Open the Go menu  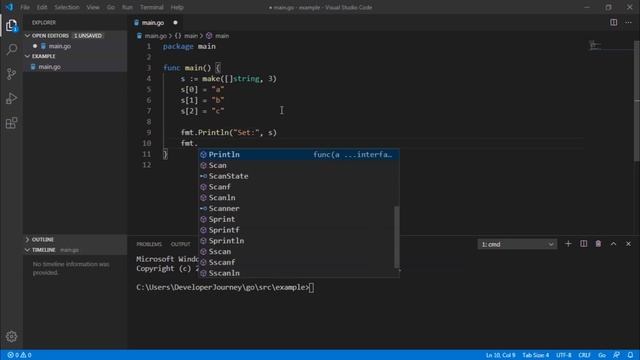point(111,7)
